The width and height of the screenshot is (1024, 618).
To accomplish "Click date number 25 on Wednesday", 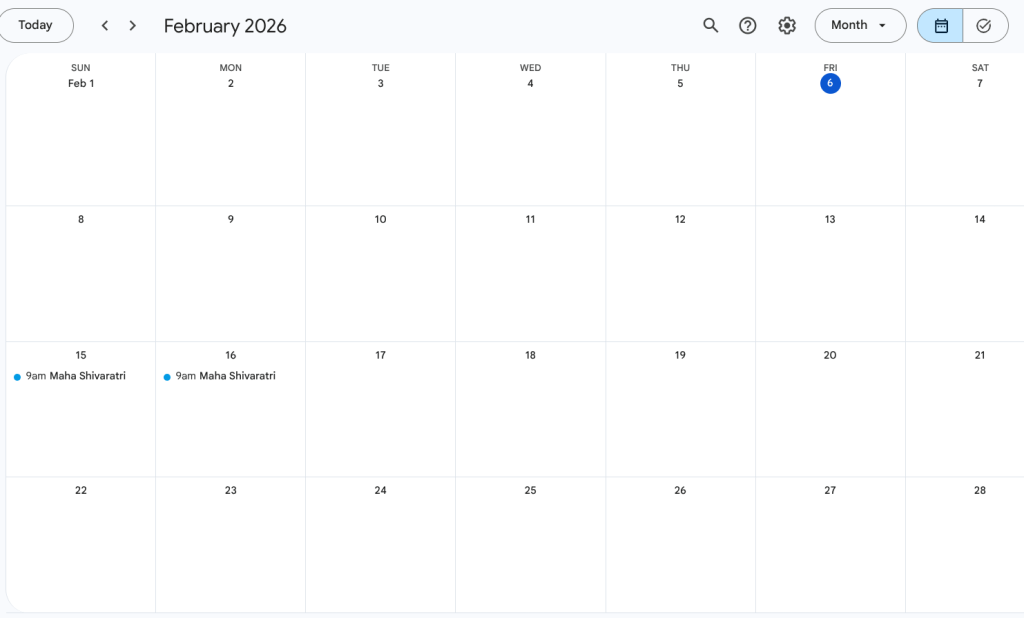I will click(x=530, y=491).
